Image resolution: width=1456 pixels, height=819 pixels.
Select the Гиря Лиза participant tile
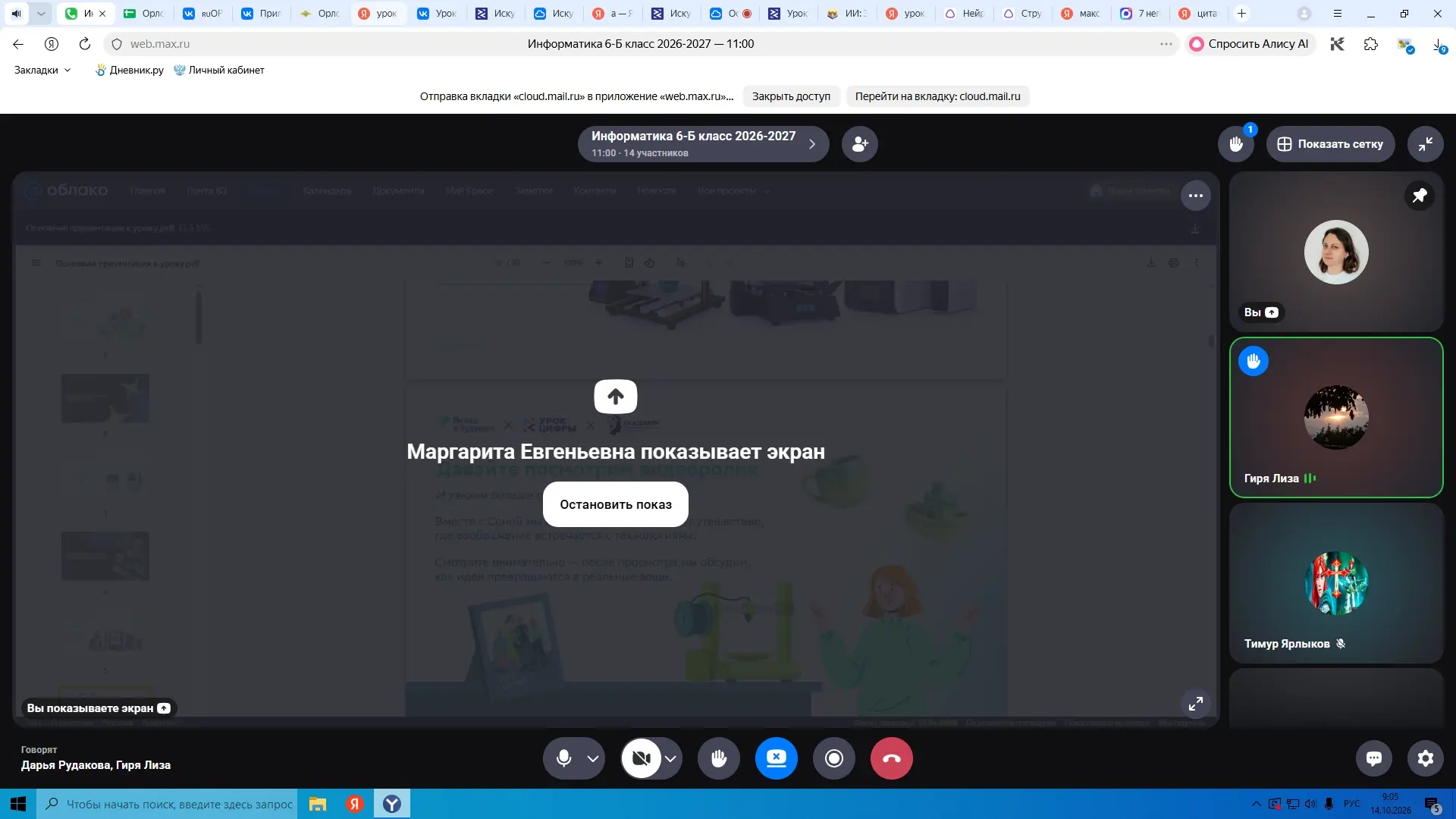point(1335,418)
